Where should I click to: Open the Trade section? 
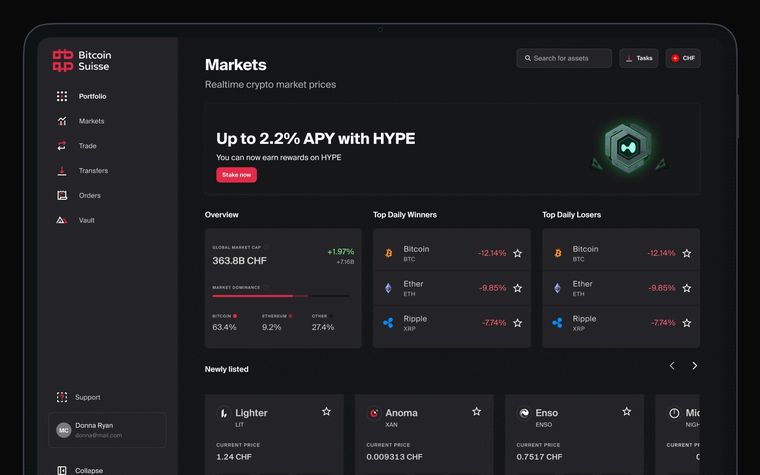click(x=88, y=146)
